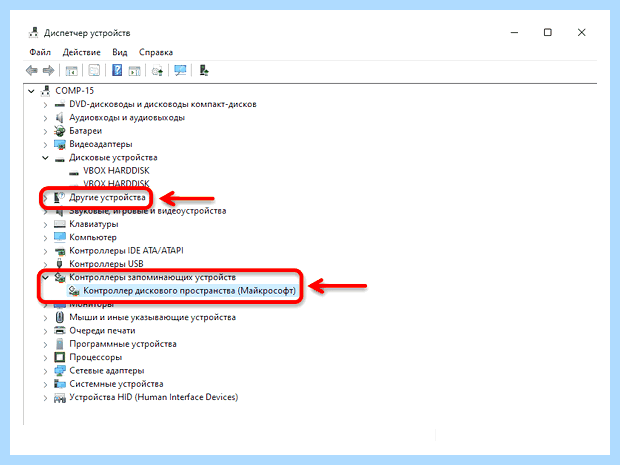The width and height of the screenshot is (620, 465).
Task: Click the Батареи battery icon
Action: 60,131
